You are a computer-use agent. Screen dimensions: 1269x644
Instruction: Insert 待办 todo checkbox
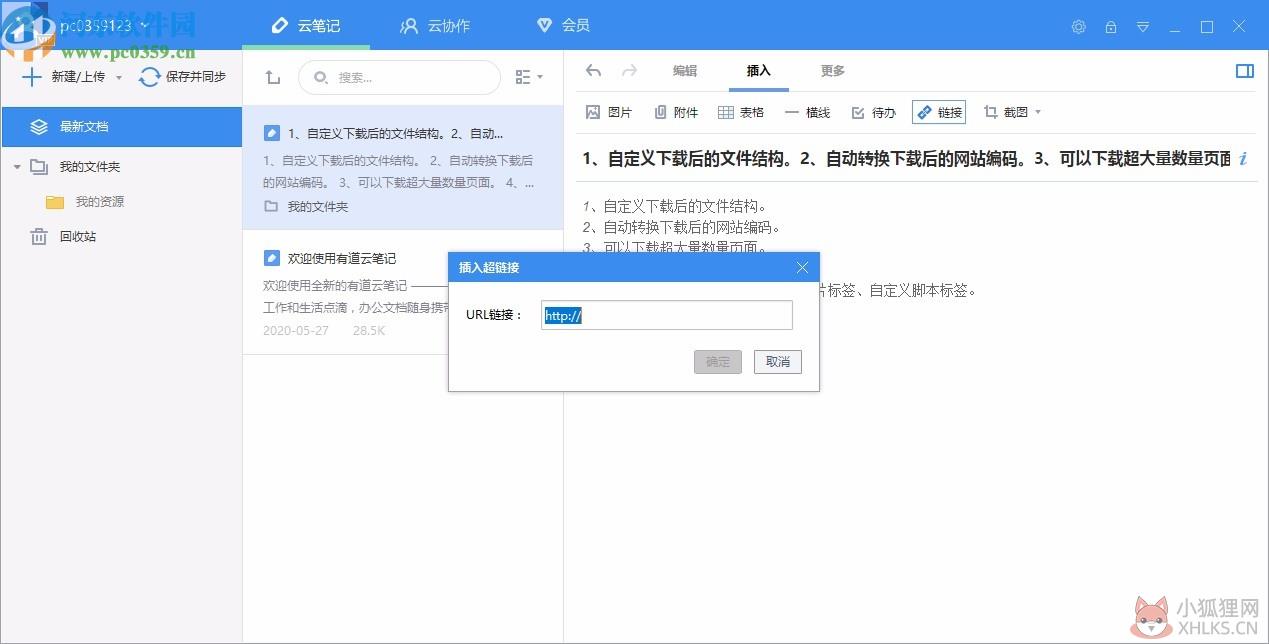point(873,113)
